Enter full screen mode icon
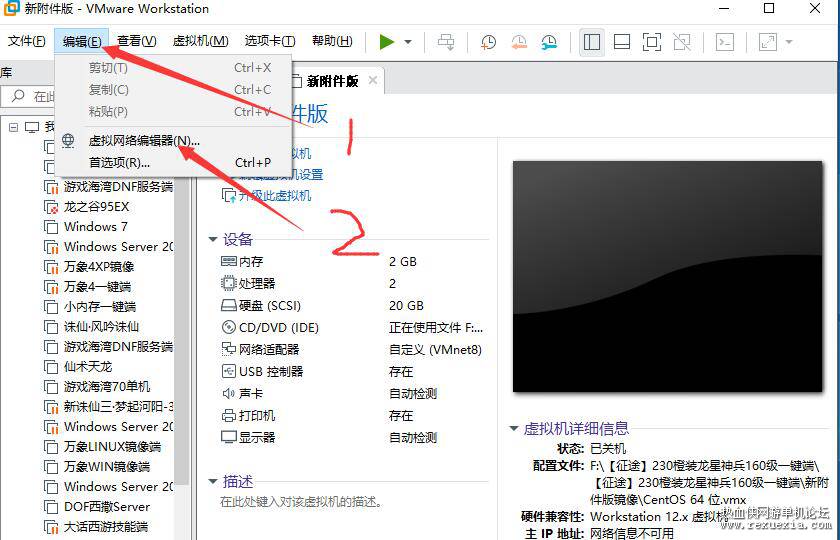The height and width of the screenshot is (540, 840). coord(652,42)
